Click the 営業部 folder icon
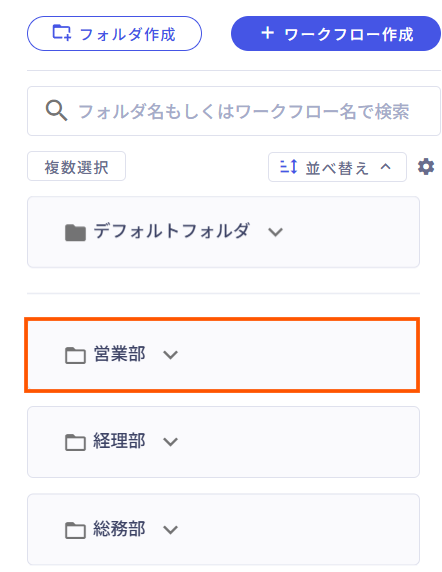Viewport: 442px width, 572px height. click(75, 355)
